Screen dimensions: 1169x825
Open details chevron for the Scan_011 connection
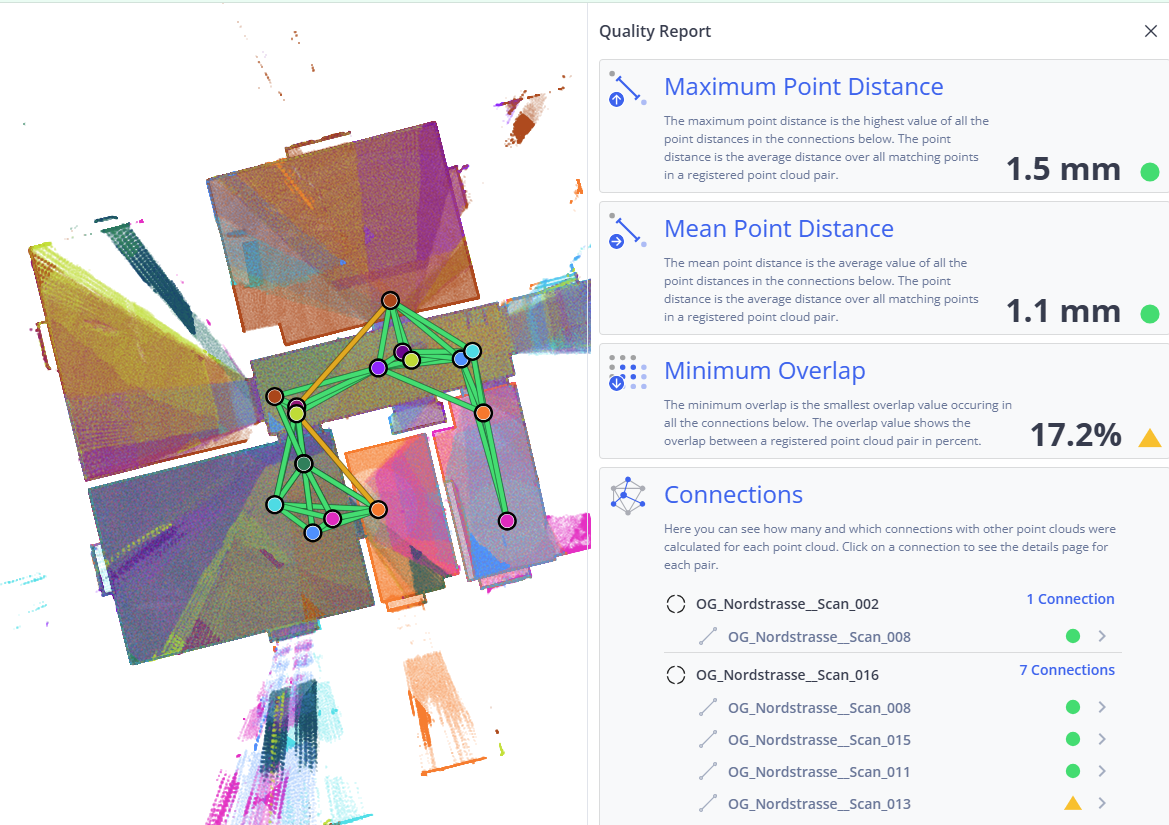1102,772
